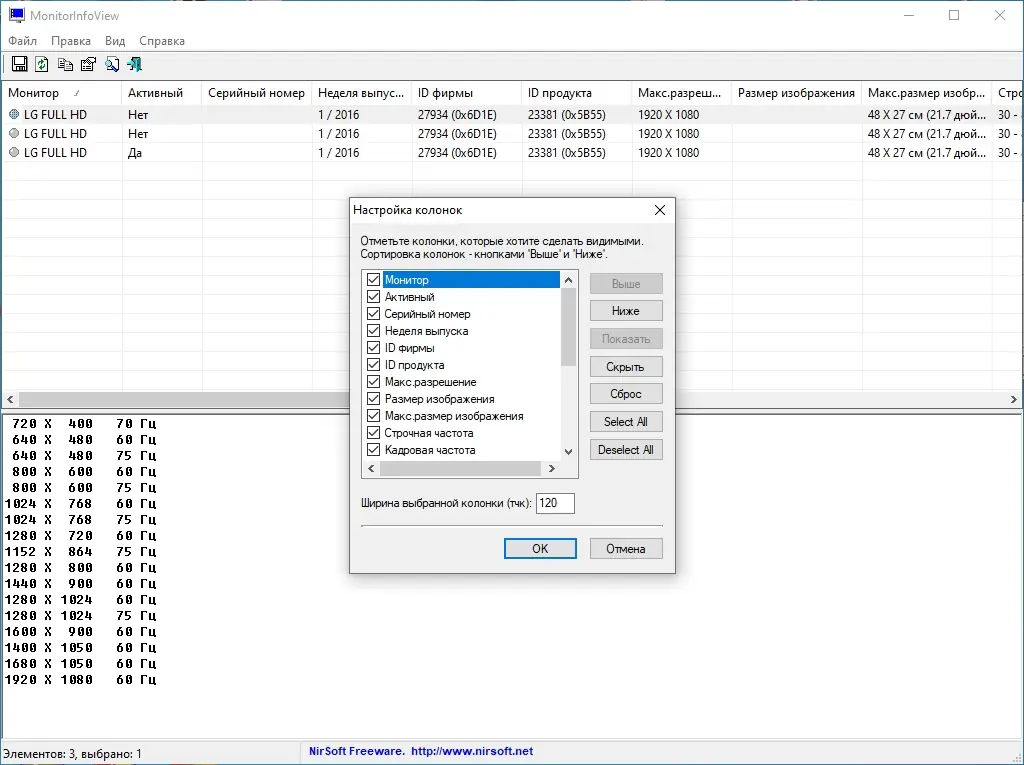
Task: Toggle the Макс.размер изображения checkbox
Action: (x=374, y=415)
